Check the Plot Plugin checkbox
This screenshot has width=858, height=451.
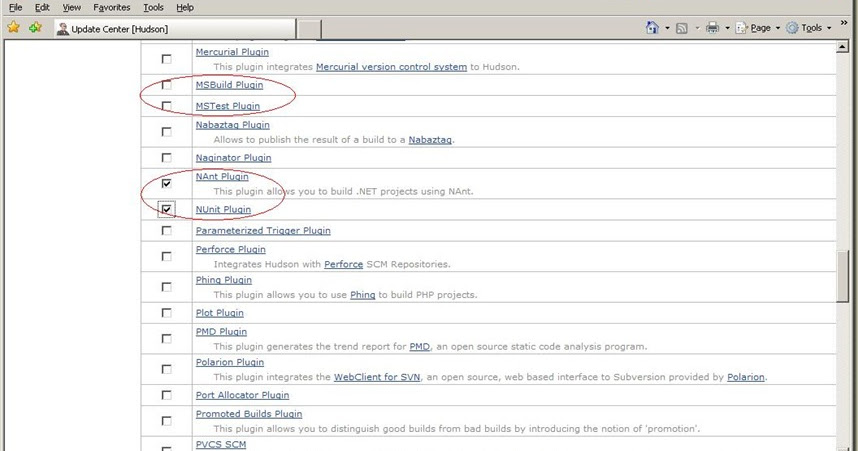(x=166, y=313)
